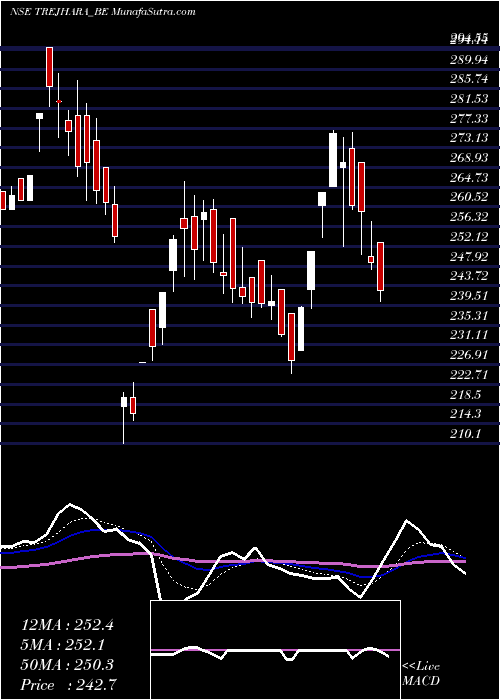This screenshot has width=500, height=700.
Task: Click the 12MA : 252.4 readout
Action: (x=67, y=625)
